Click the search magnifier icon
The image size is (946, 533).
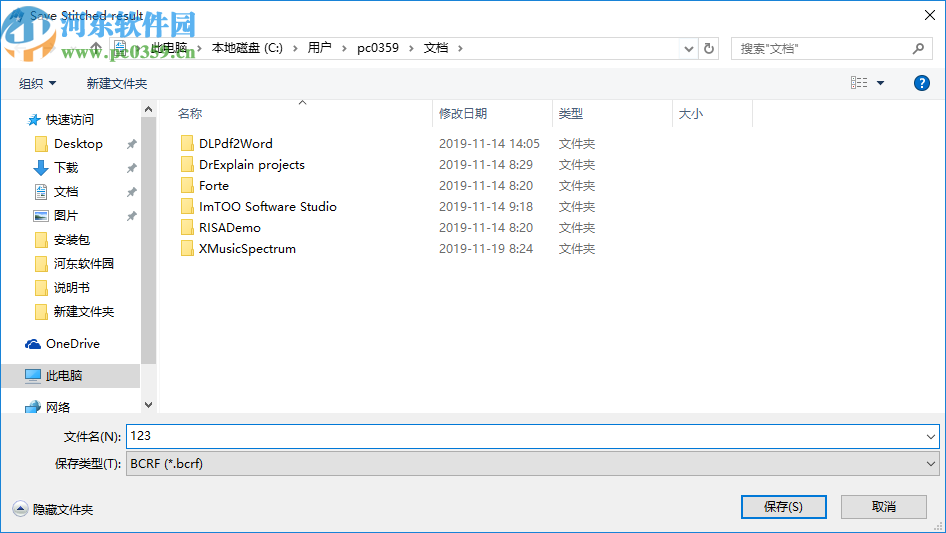click(918, 48)
